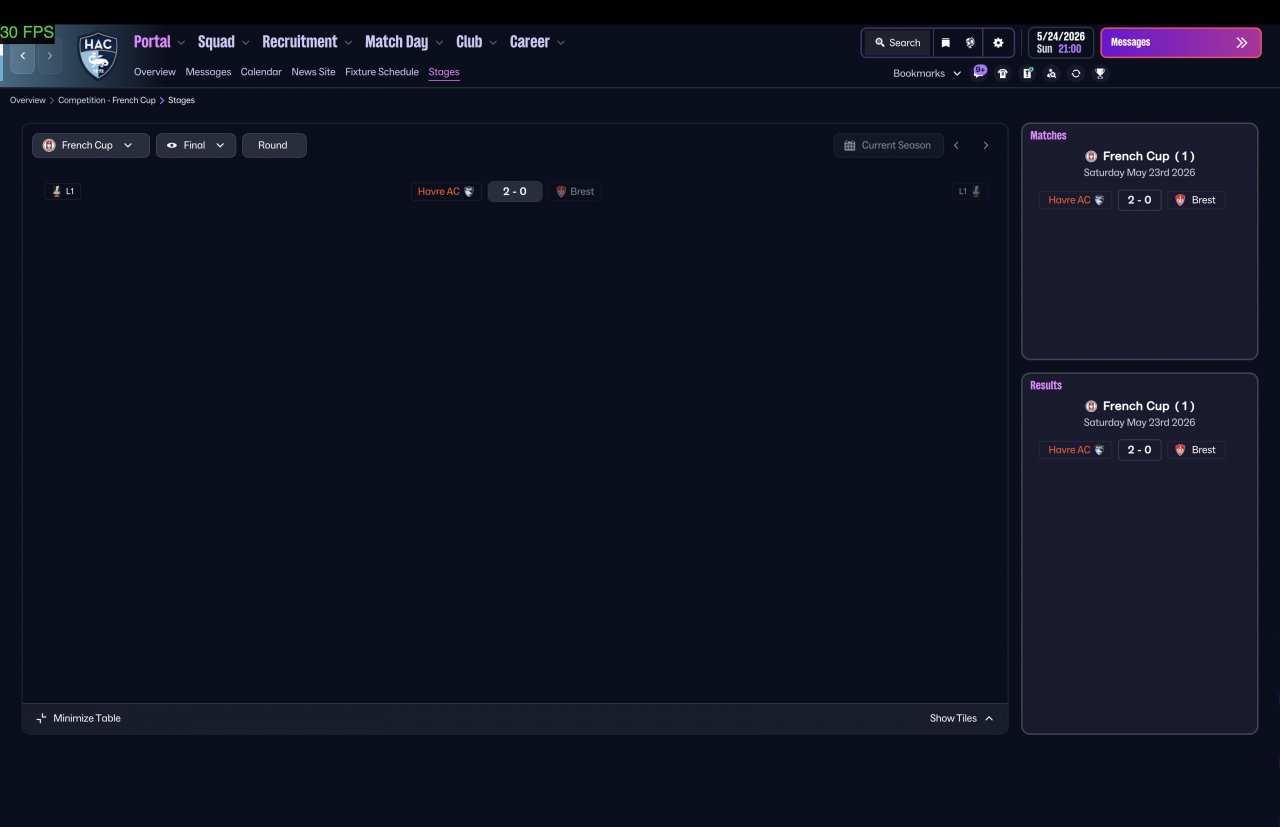The width and height of the screenshot is (1280, 827).
Task: Click the Round button
Action: 274,145
